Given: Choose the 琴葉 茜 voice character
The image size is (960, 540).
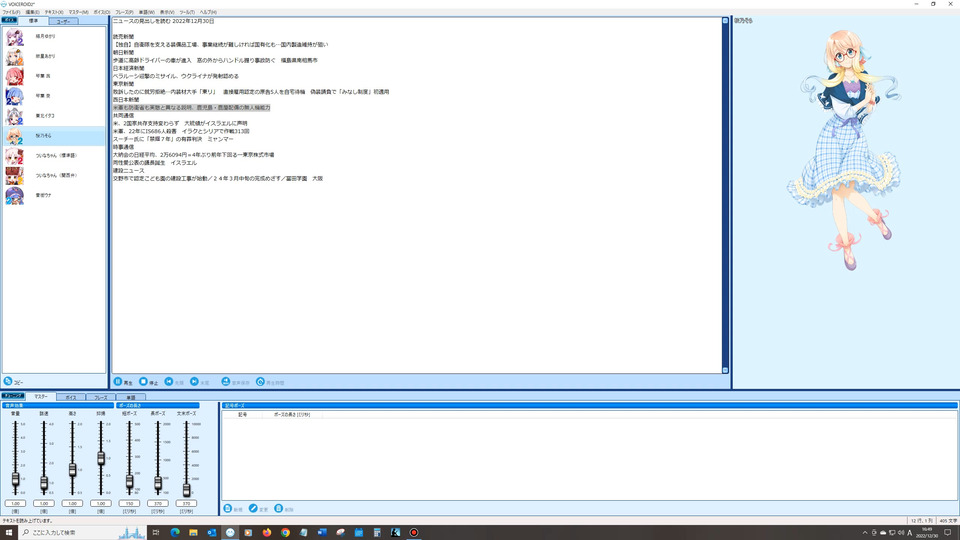Looking at the screenshot, I should pyautogui.click(x=54, y=76).
